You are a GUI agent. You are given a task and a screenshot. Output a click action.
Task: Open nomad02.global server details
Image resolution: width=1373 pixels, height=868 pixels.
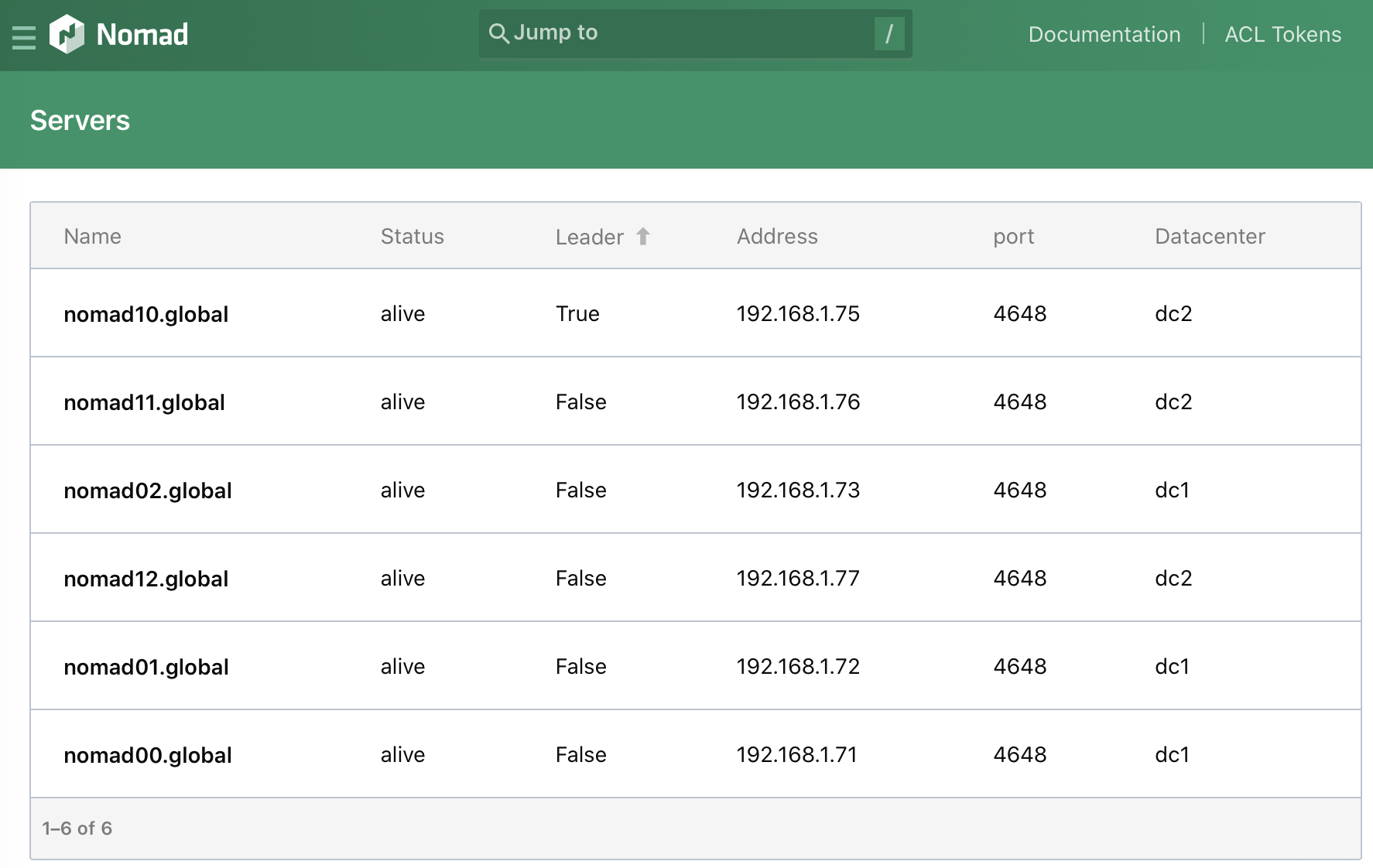point(147,490)
